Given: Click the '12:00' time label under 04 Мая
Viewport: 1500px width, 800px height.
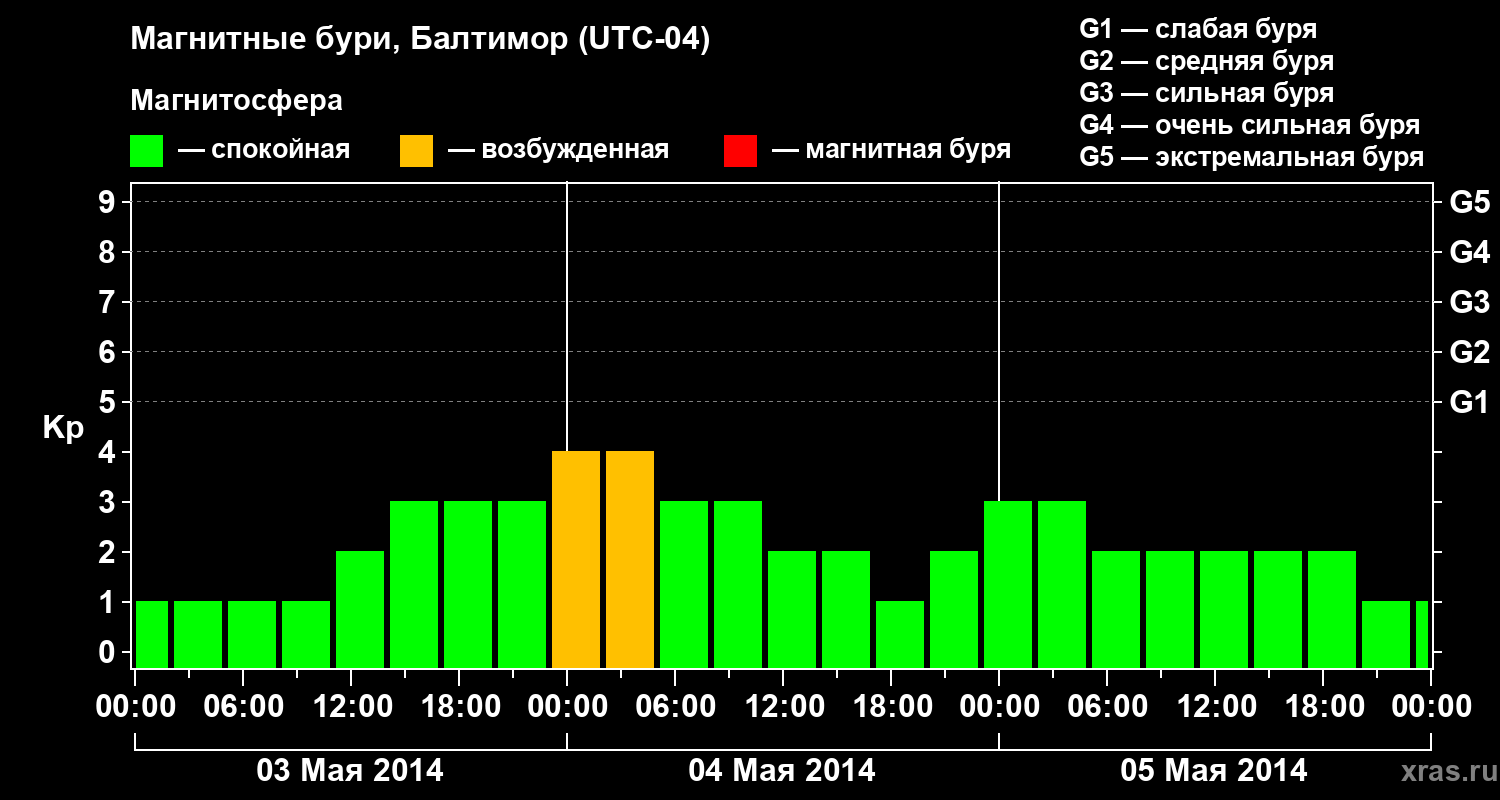Looking at the screenshot, I should (x=783, y=707).
